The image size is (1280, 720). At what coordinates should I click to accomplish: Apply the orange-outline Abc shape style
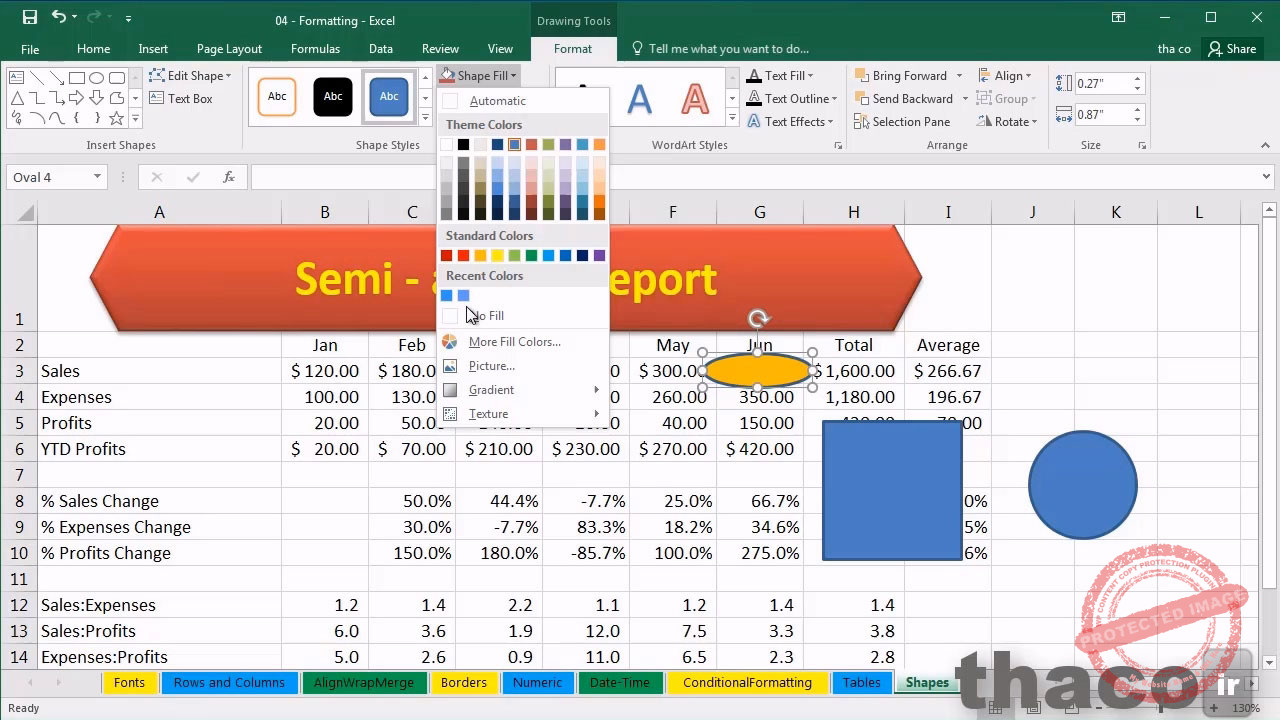click(277, 97)
